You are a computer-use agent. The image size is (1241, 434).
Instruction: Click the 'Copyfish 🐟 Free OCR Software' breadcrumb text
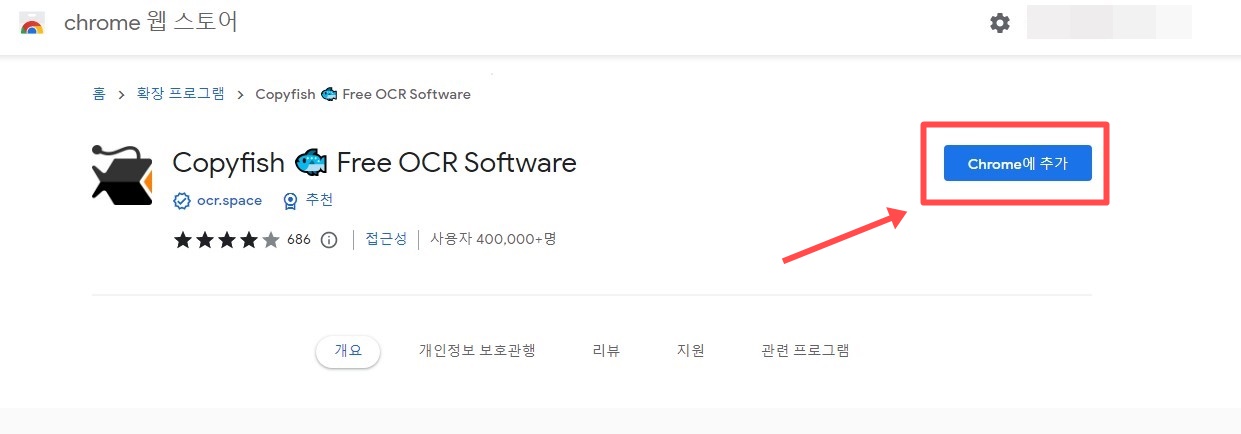(363, 94)
